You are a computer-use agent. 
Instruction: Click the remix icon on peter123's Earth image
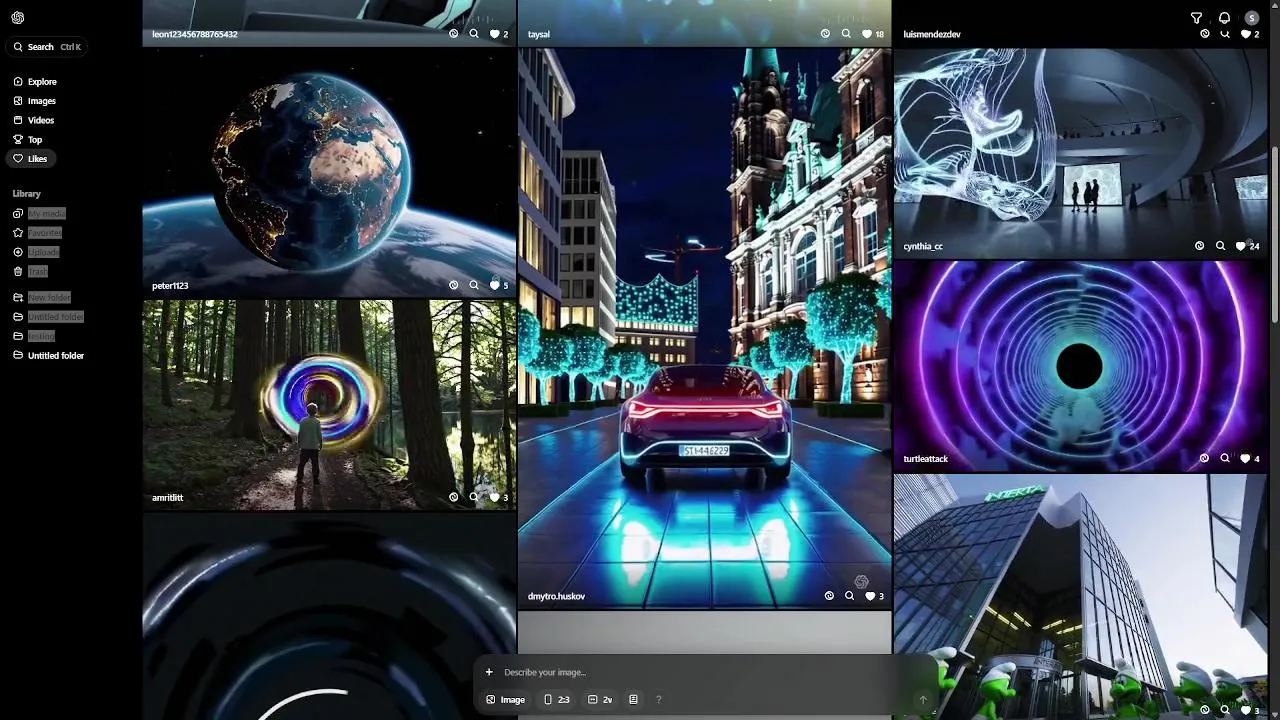454,285
